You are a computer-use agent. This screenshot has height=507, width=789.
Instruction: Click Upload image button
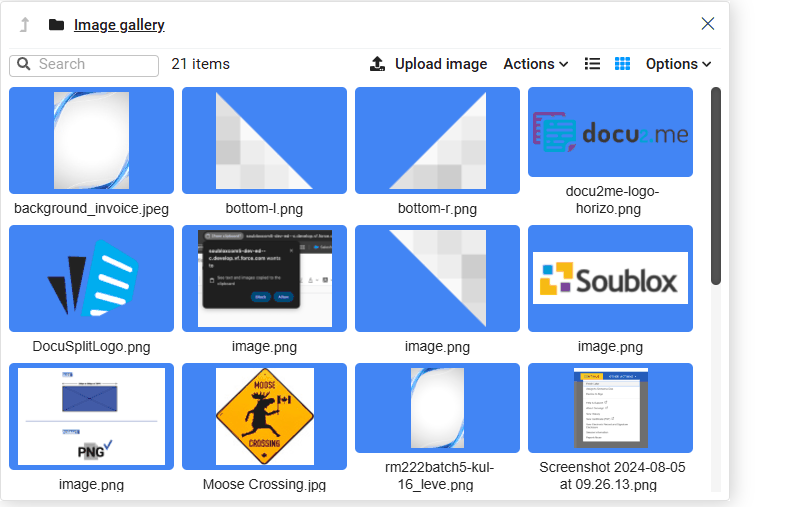click(x=429, y=64)
